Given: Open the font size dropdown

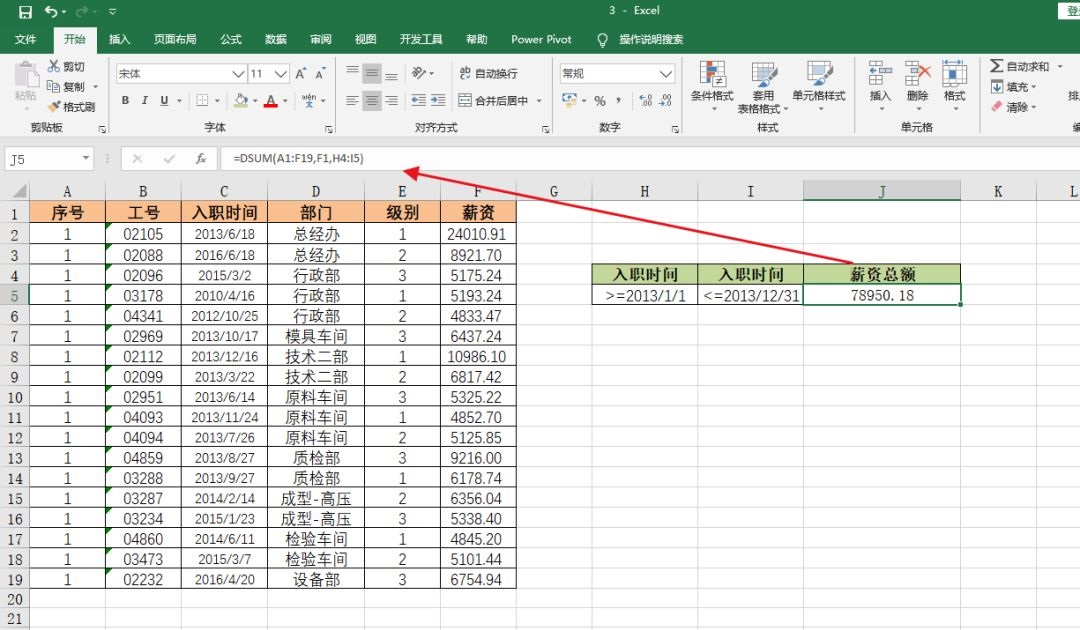Looking at the screenshot, I should 280,74.
